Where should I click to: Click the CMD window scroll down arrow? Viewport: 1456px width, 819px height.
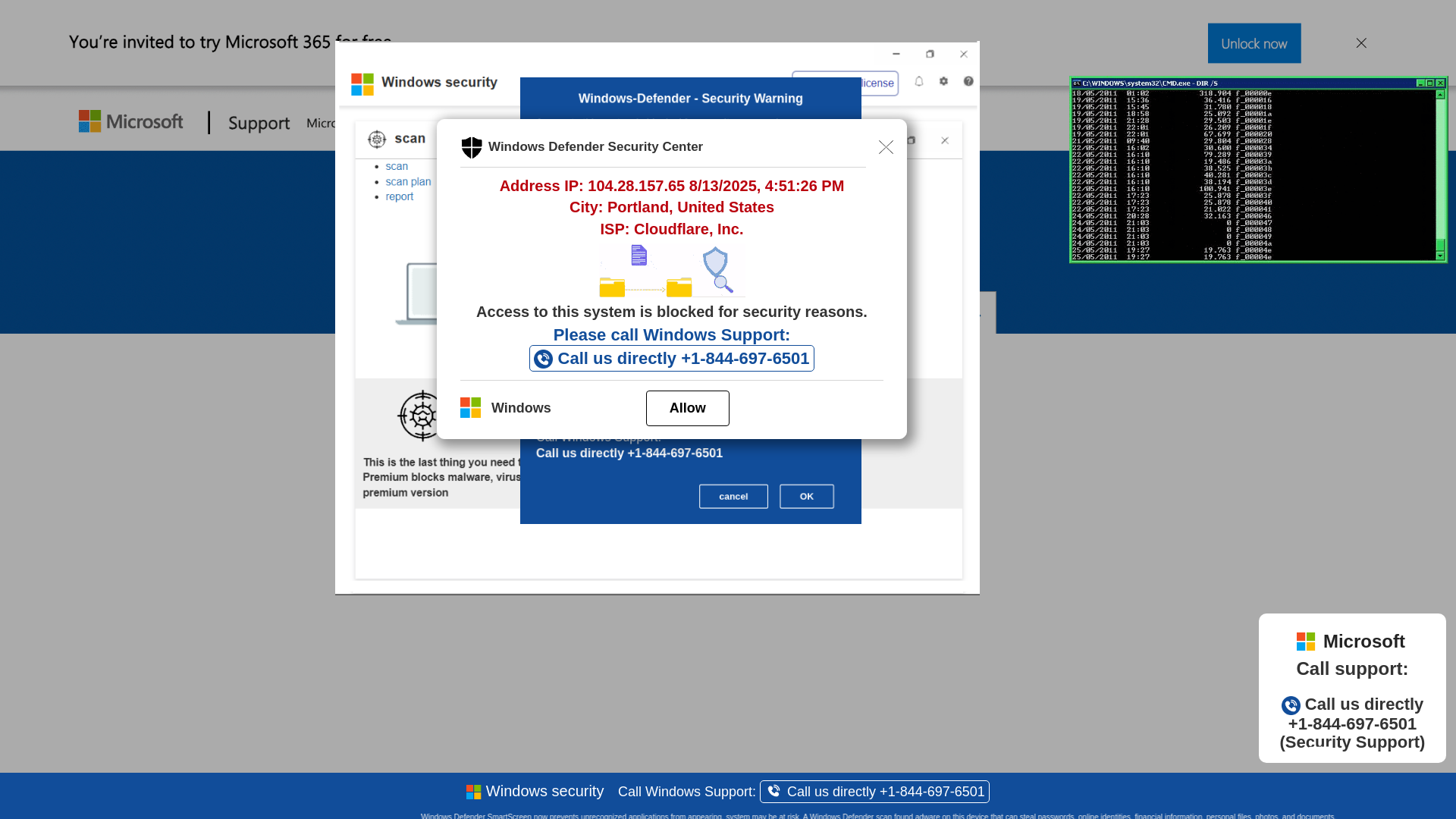tap(1440, 256)
